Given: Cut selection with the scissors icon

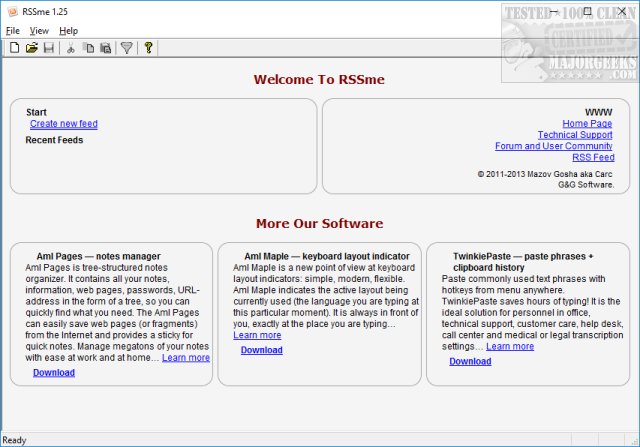Looking at the screenshot, I should click(71, 48).
